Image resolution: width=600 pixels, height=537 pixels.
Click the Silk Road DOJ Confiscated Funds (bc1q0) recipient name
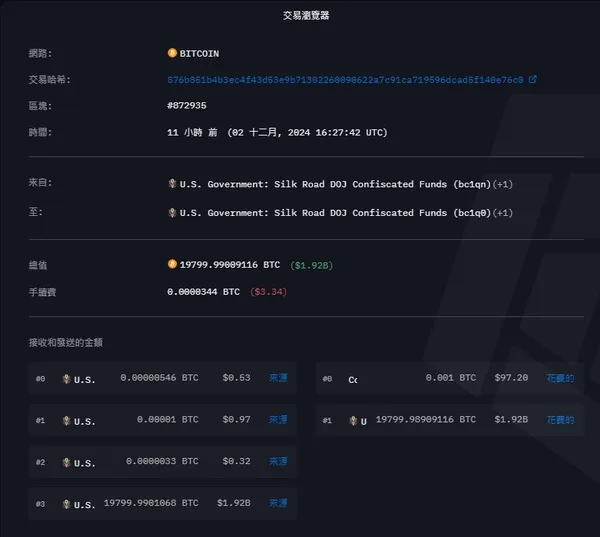click(x=320, y=212)
